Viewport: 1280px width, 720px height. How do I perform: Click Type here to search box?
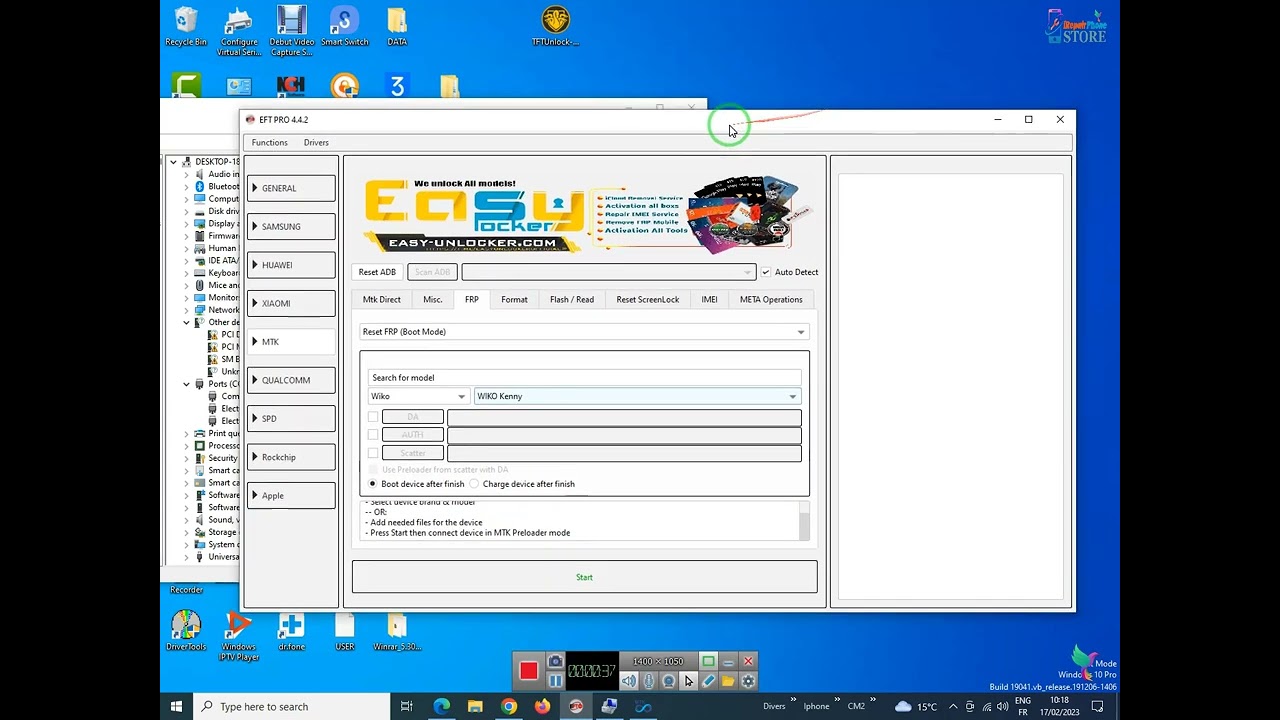(292, 706)
